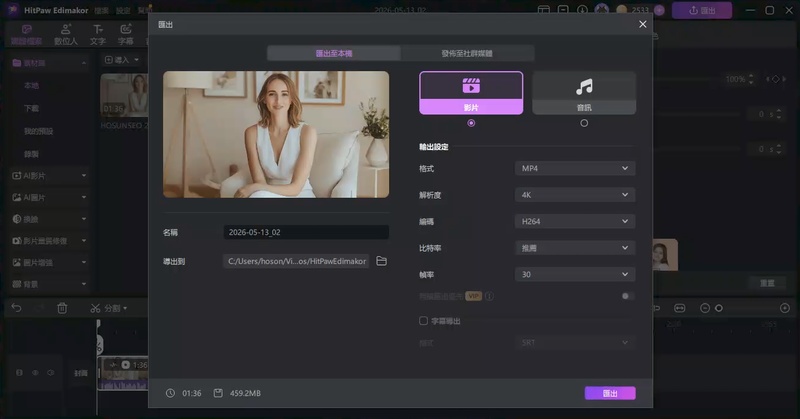Open the SRT subtitle format dropdown

(x=575, y=342)
